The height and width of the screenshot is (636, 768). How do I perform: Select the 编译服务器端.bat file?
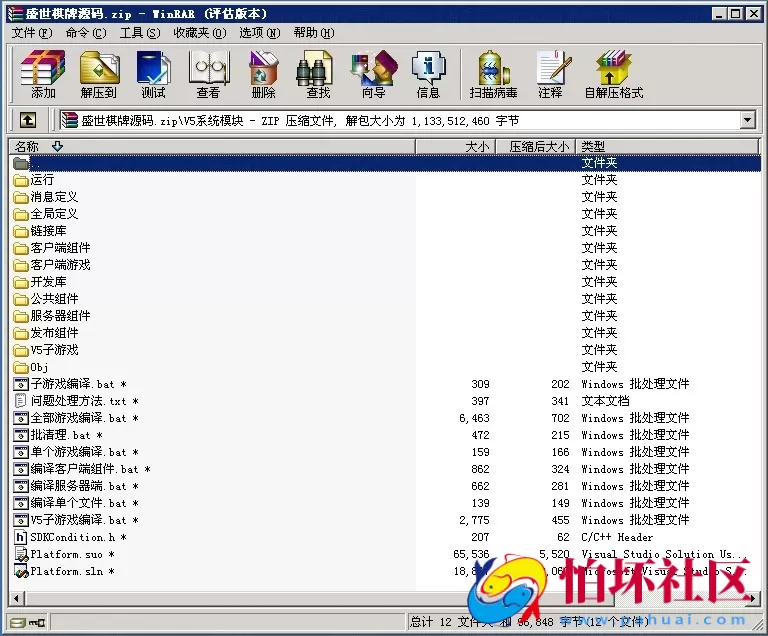point(385,486)
